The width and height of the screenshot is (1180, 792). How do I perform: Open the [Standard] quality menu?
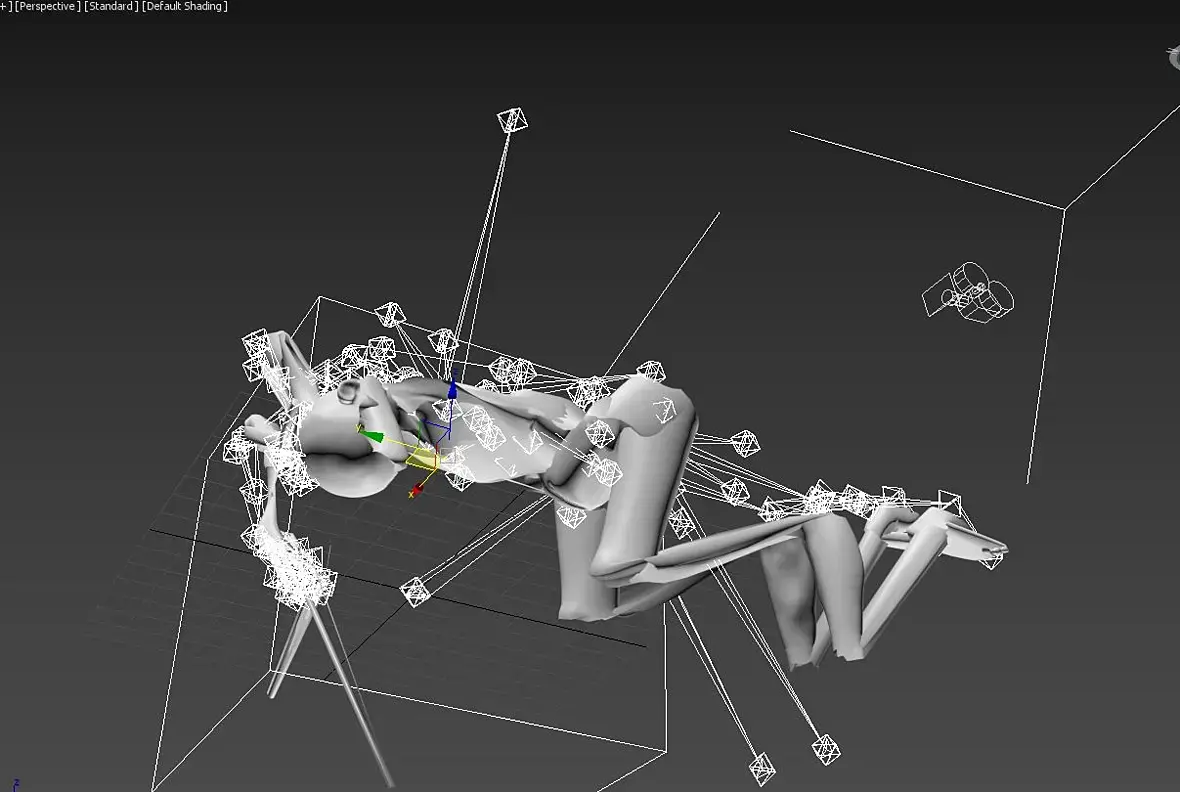tap(111, 6)
